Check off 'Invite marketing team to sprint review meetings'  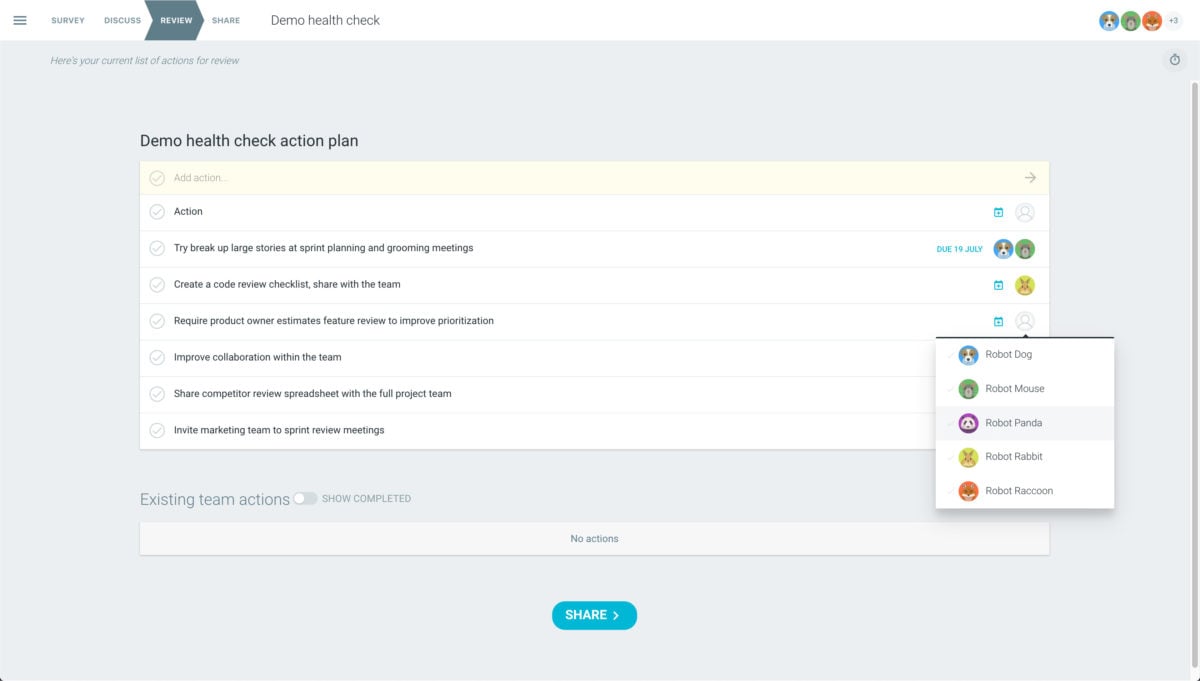(157, 430)
